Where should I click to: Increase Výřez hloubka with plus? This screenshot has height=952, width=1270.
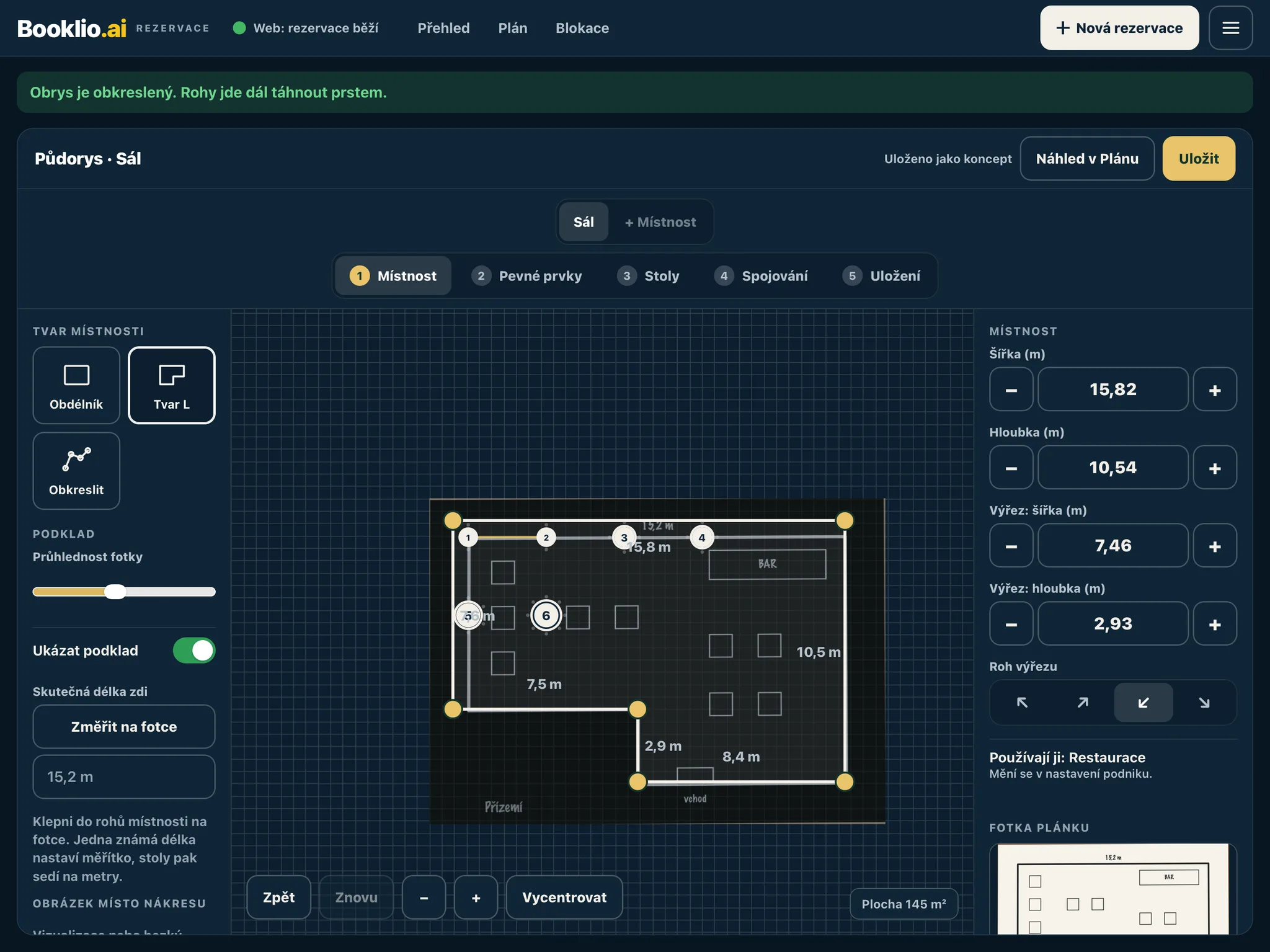pos(1215,624)
